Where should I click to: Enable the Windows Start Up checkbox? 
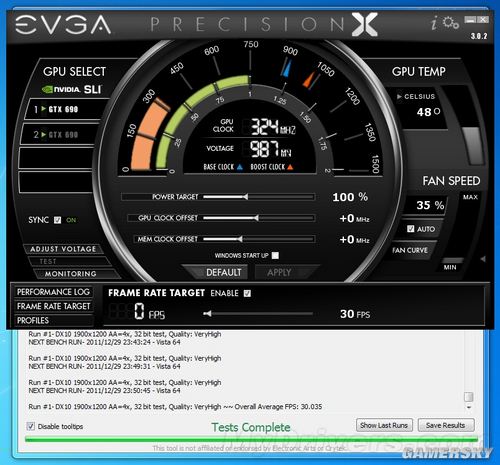[x=275, y=255]
